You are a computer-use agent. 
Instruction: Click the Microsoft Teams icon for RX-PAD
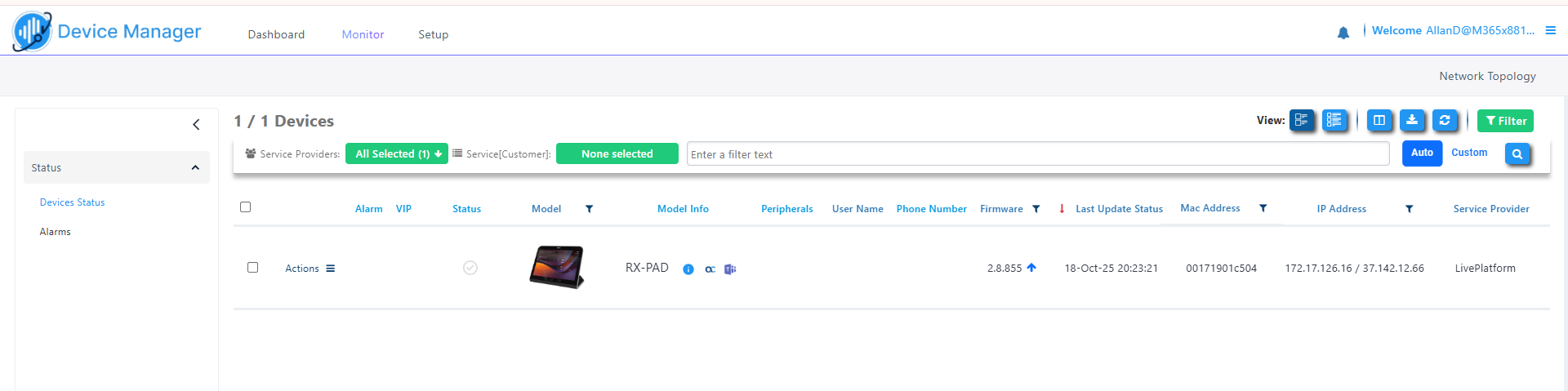point(730,269)
